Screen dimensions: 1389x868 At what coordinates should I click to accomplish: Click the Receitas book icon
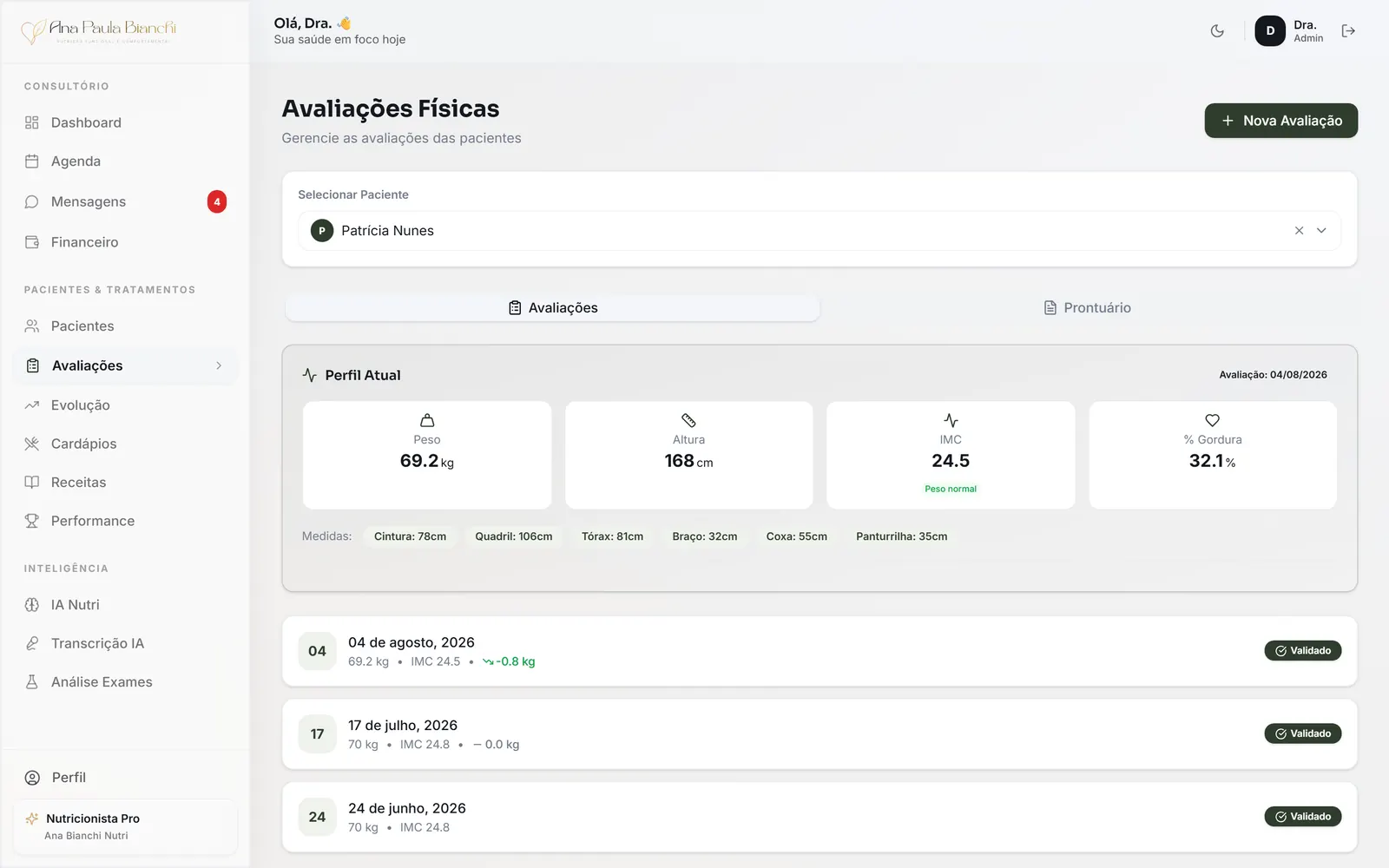click(x=32, y=483)
